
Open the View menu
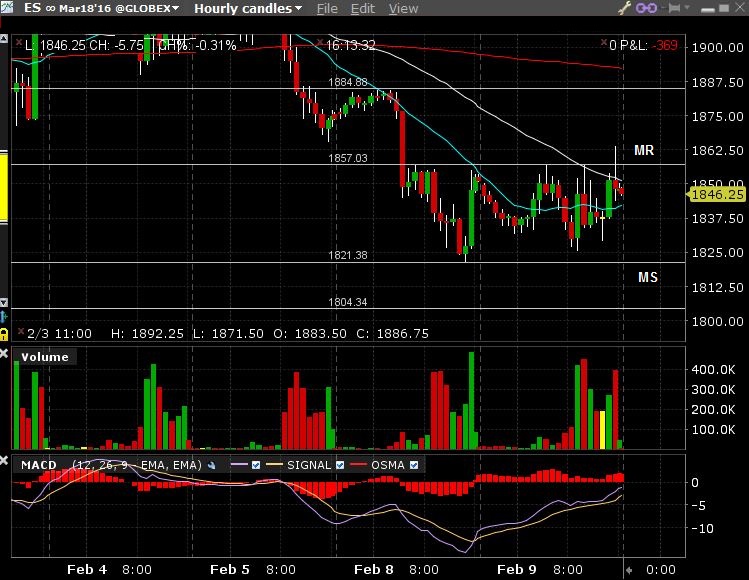click(403, 9)
